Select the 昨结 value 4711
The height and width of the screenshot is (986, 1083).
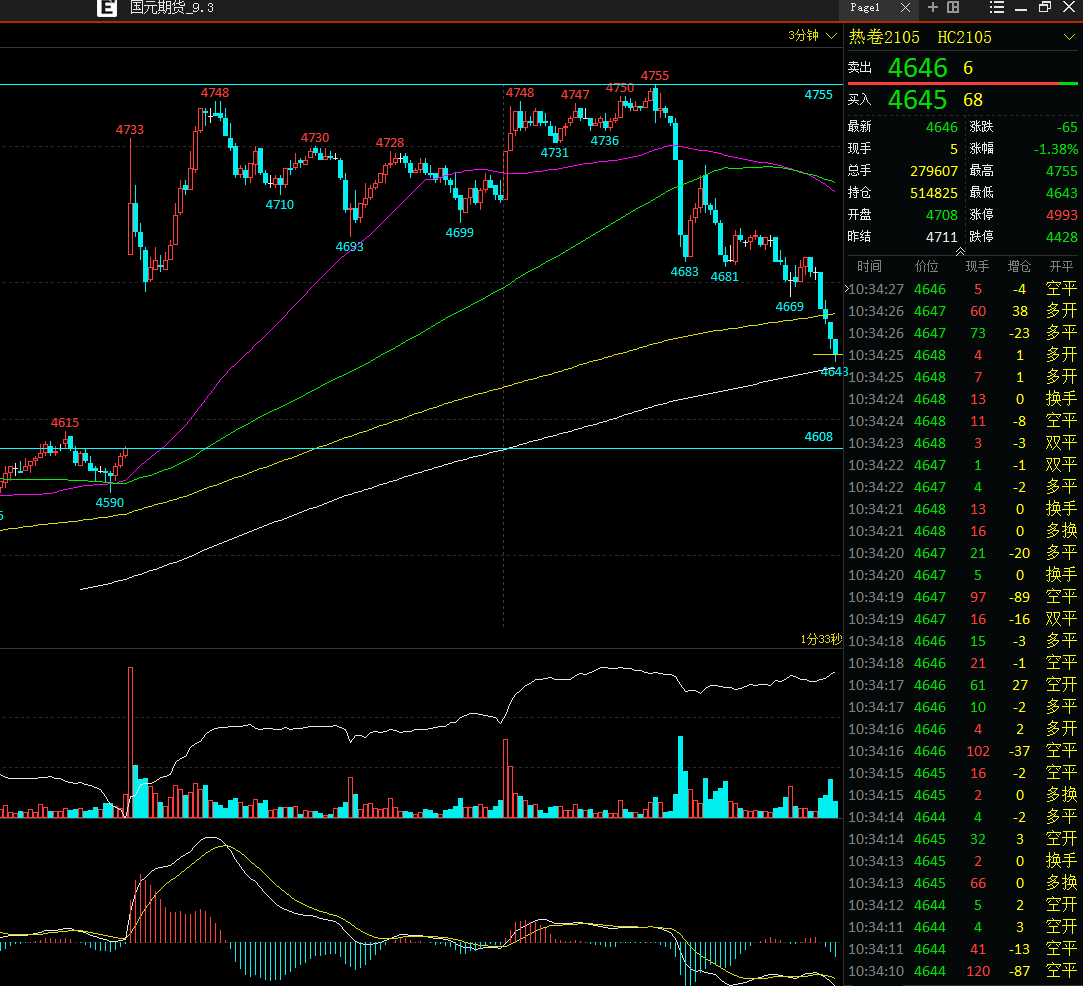[x=941, y=237]
